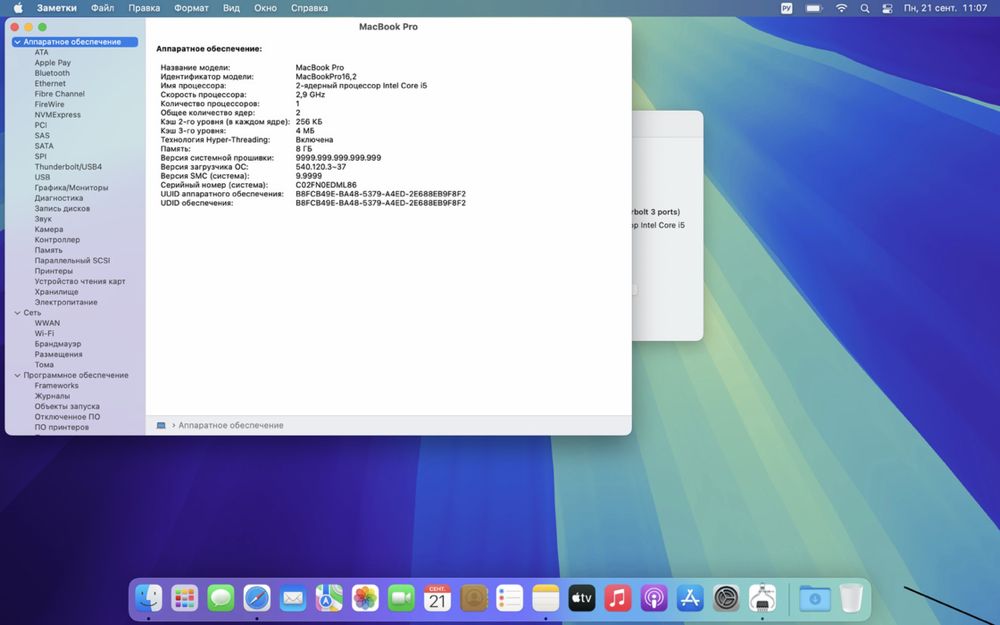Open the Apple menu logo
This screenshot has height=625, width=1000.
tap(18, 8)
